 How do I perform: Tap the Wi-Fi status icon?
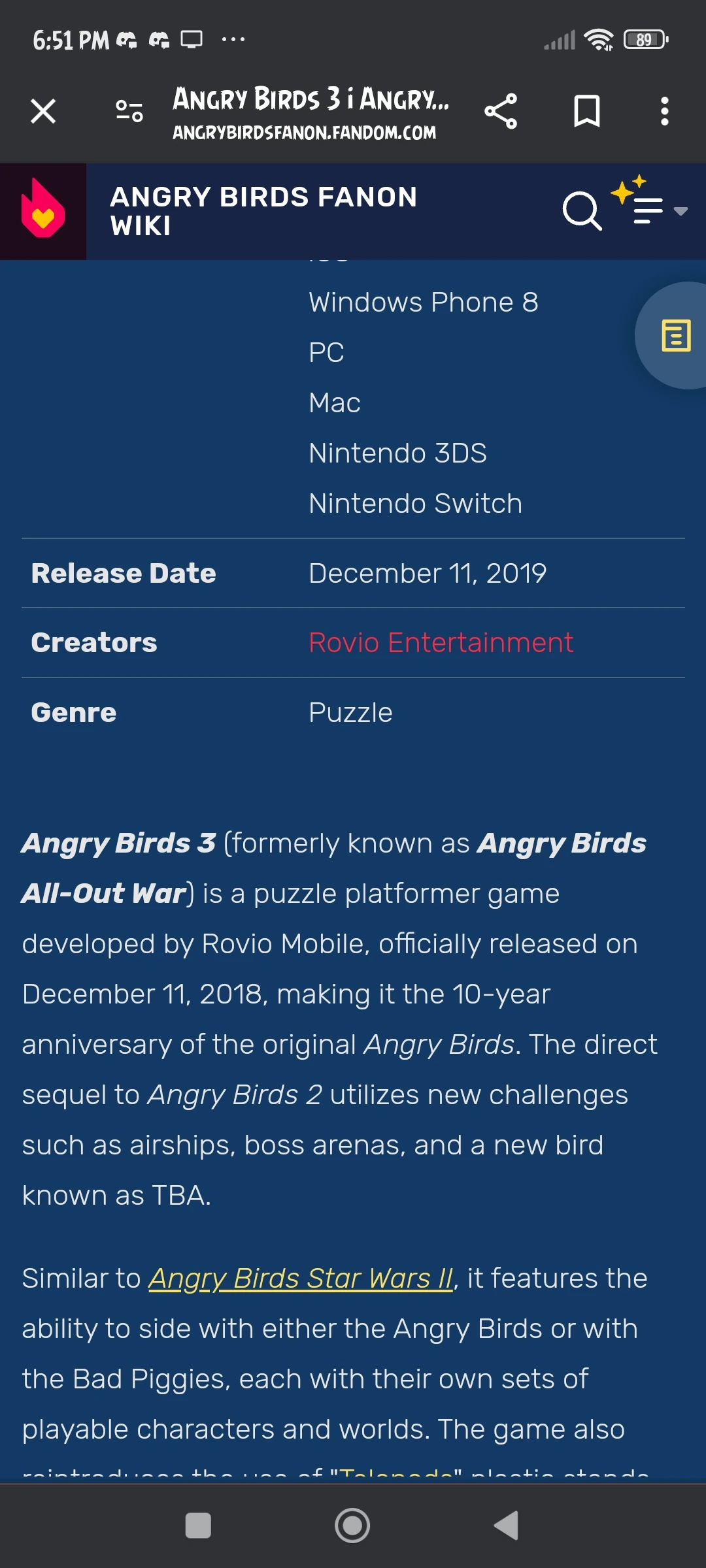[x=599, y=40]
